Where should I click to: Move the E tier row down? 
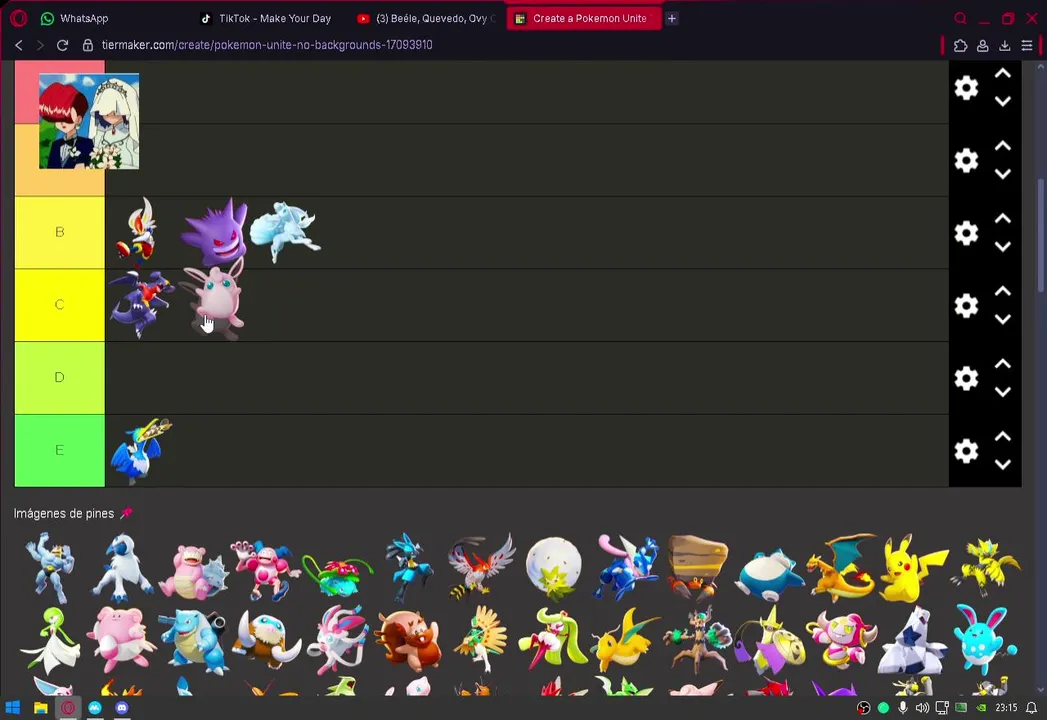pyautogui.click(x=1003, y=466)
